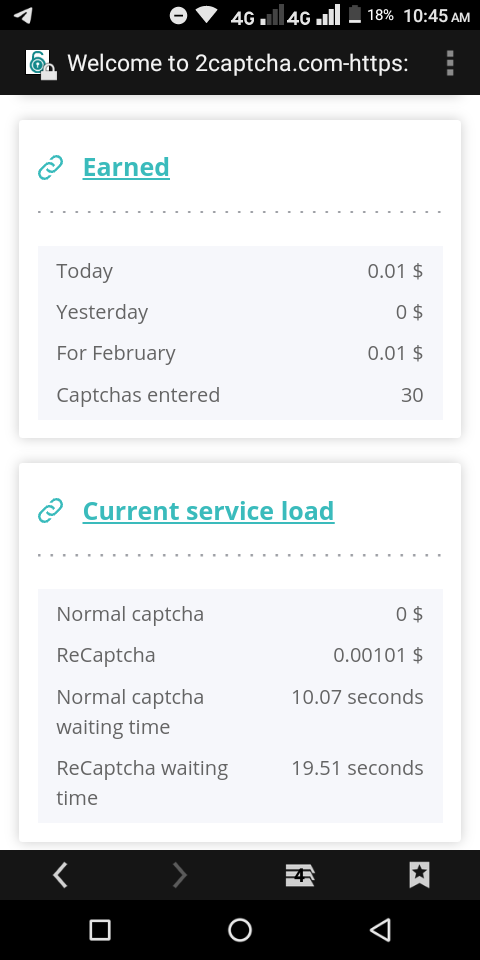Open the tabs switcher showing 4 tabs
This screenshot has height=960, width=480.
(x=300, y=876)
